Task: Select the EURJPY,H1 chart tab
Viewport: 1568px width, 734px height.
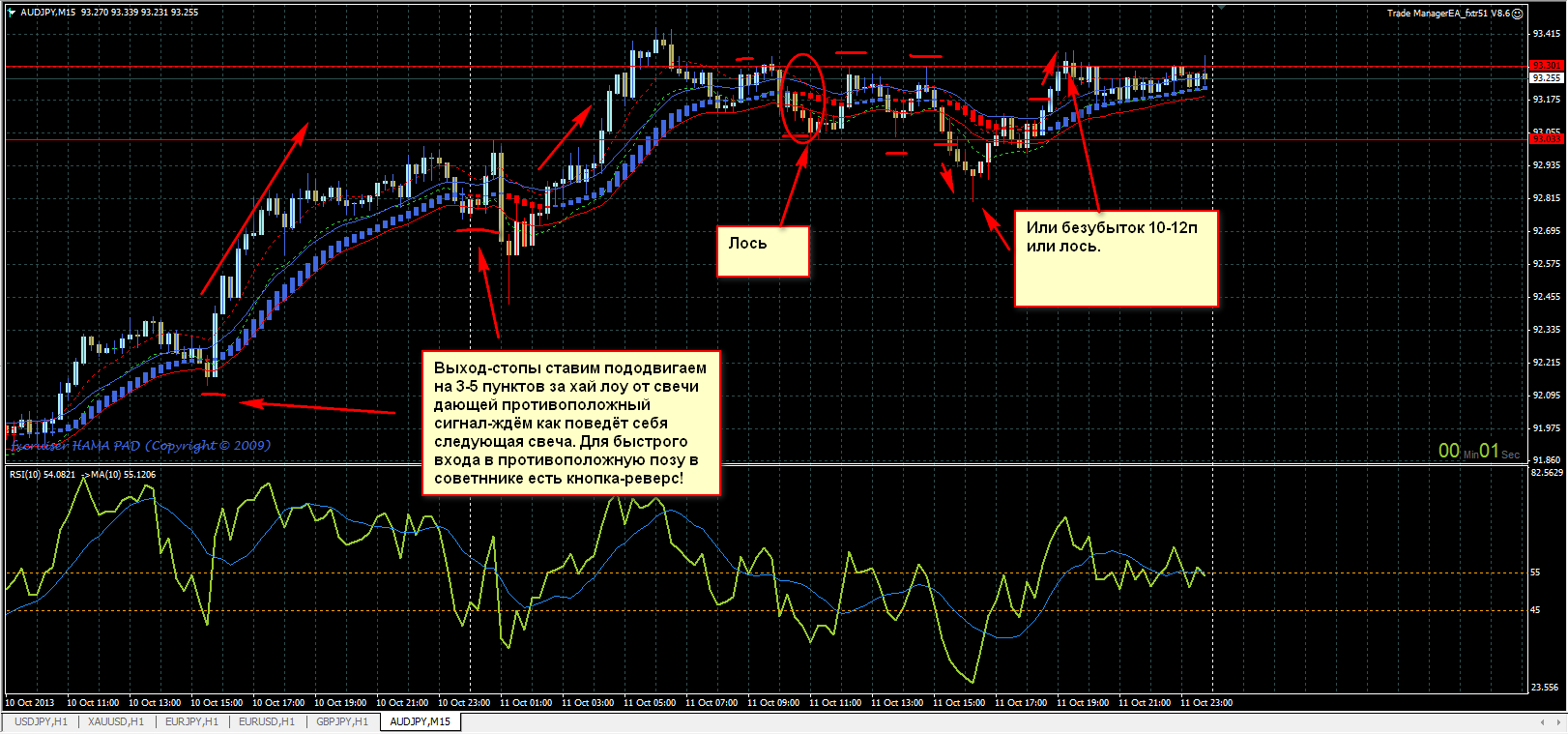Action: 191,721
